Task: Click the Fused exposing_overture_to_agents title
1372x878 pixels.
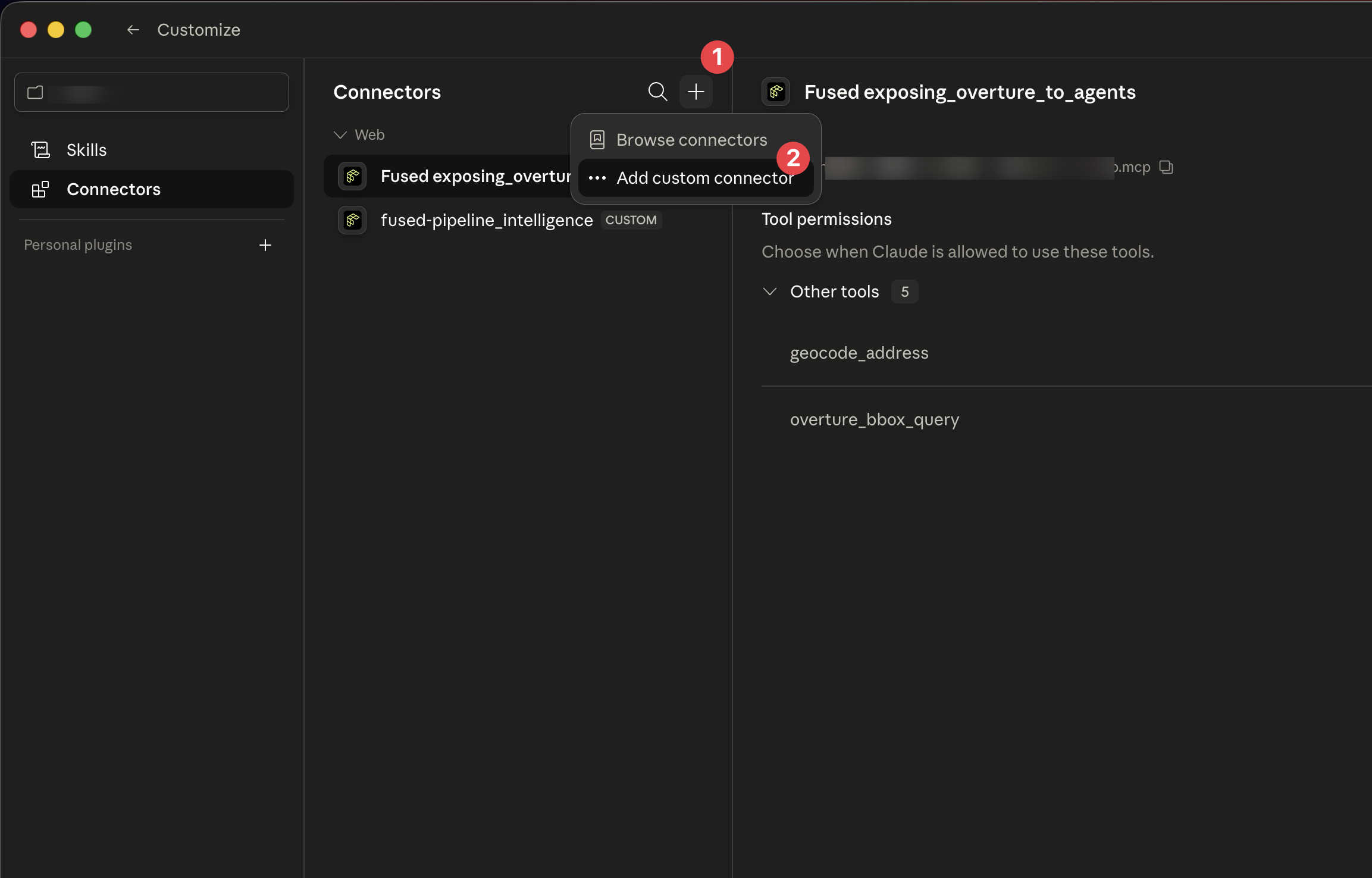Action: (x=970, y=92)
